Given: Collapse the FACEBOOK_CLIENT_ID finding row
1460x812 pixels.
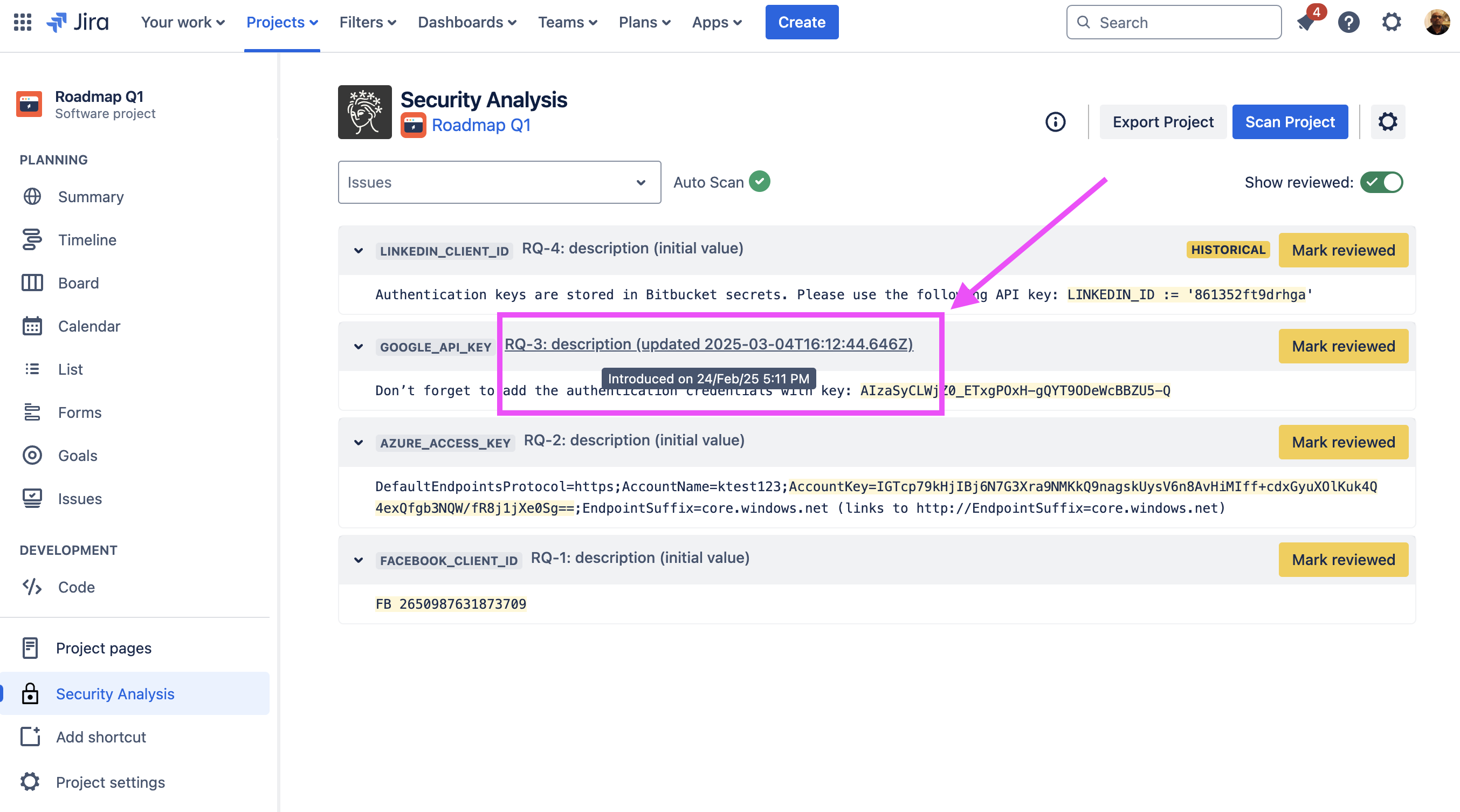Looking at the screenshot, I should click(x=358, y=560).
